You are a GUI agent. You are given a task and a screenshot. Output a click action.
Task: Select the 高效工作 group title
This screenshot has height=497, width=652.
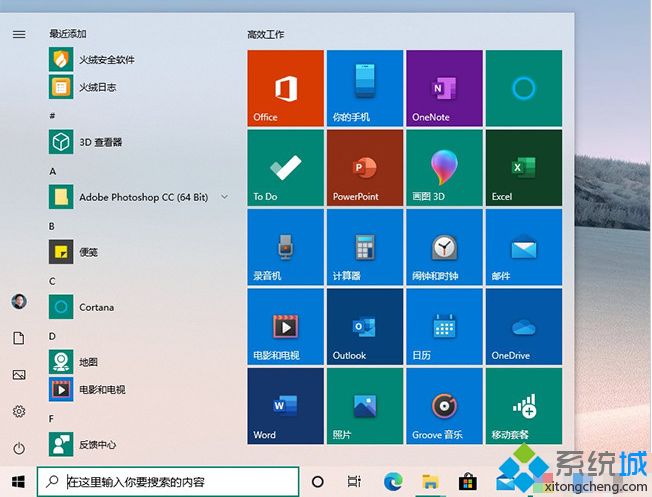pyautogui.click(x=266, y=35)
